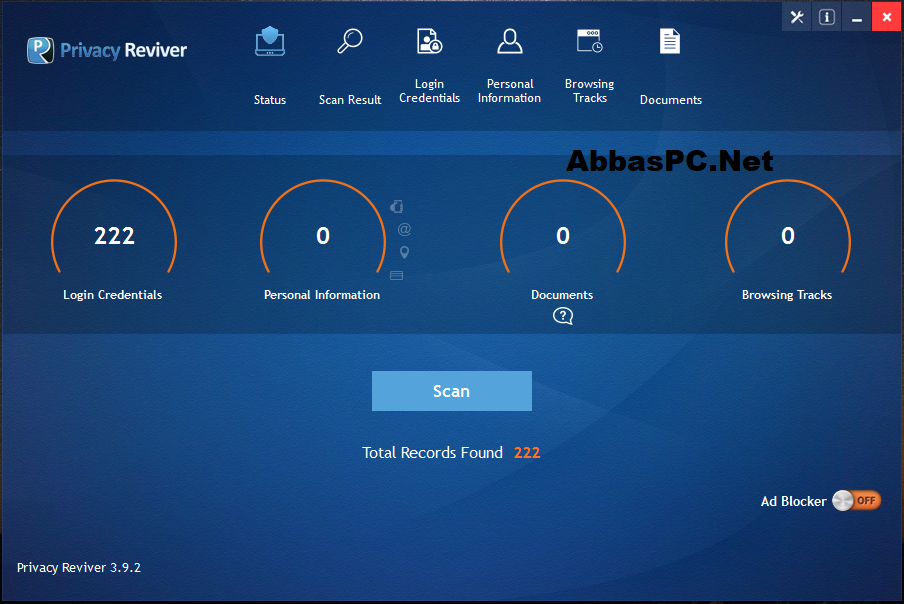The width and height of the screenshot is (904, 604).
Task: Click the Personal Information gauge showing 0
Action: 323,228
